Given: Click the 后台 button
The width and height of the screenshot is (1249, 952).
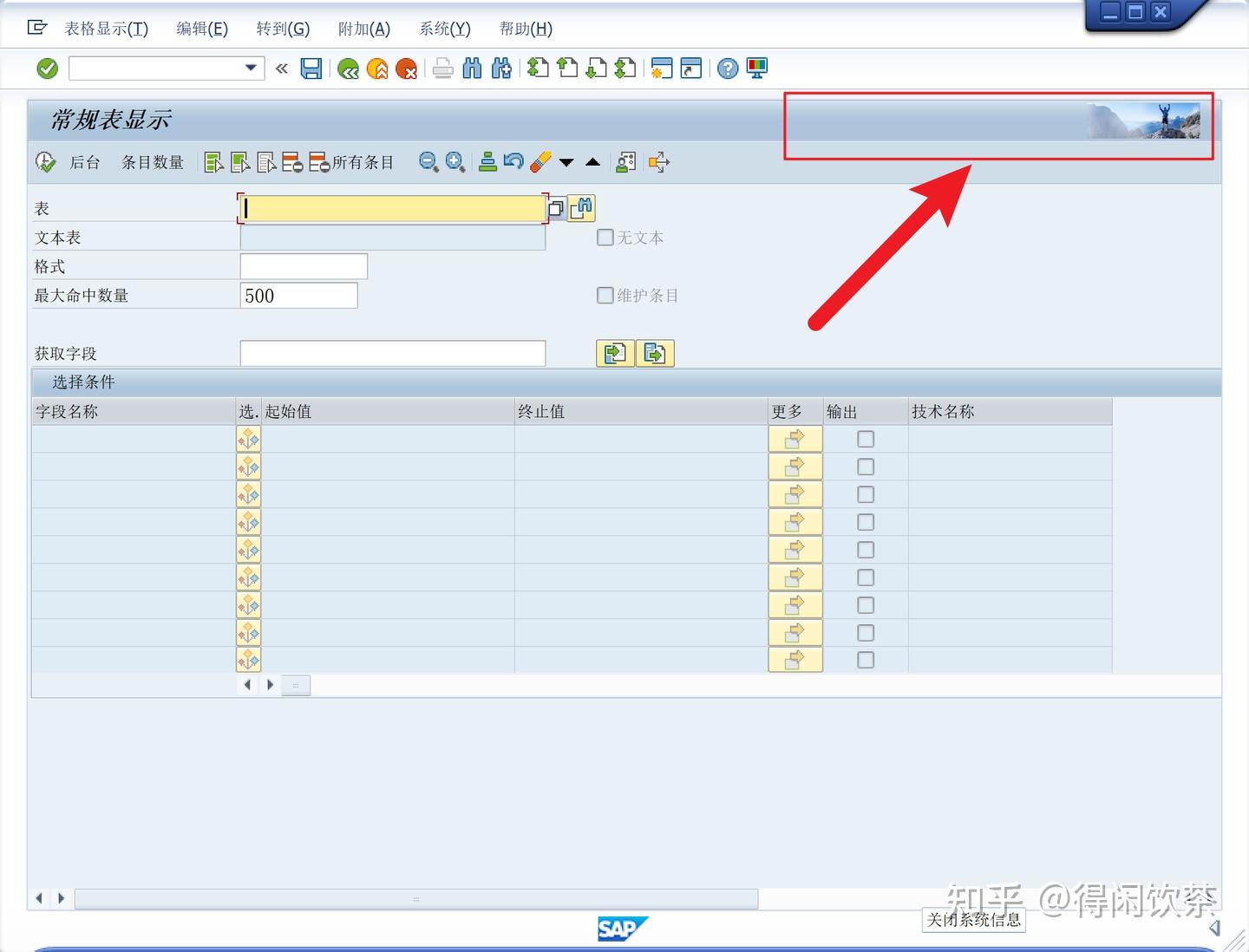Looking at the screenshot, I should (84, 162).
